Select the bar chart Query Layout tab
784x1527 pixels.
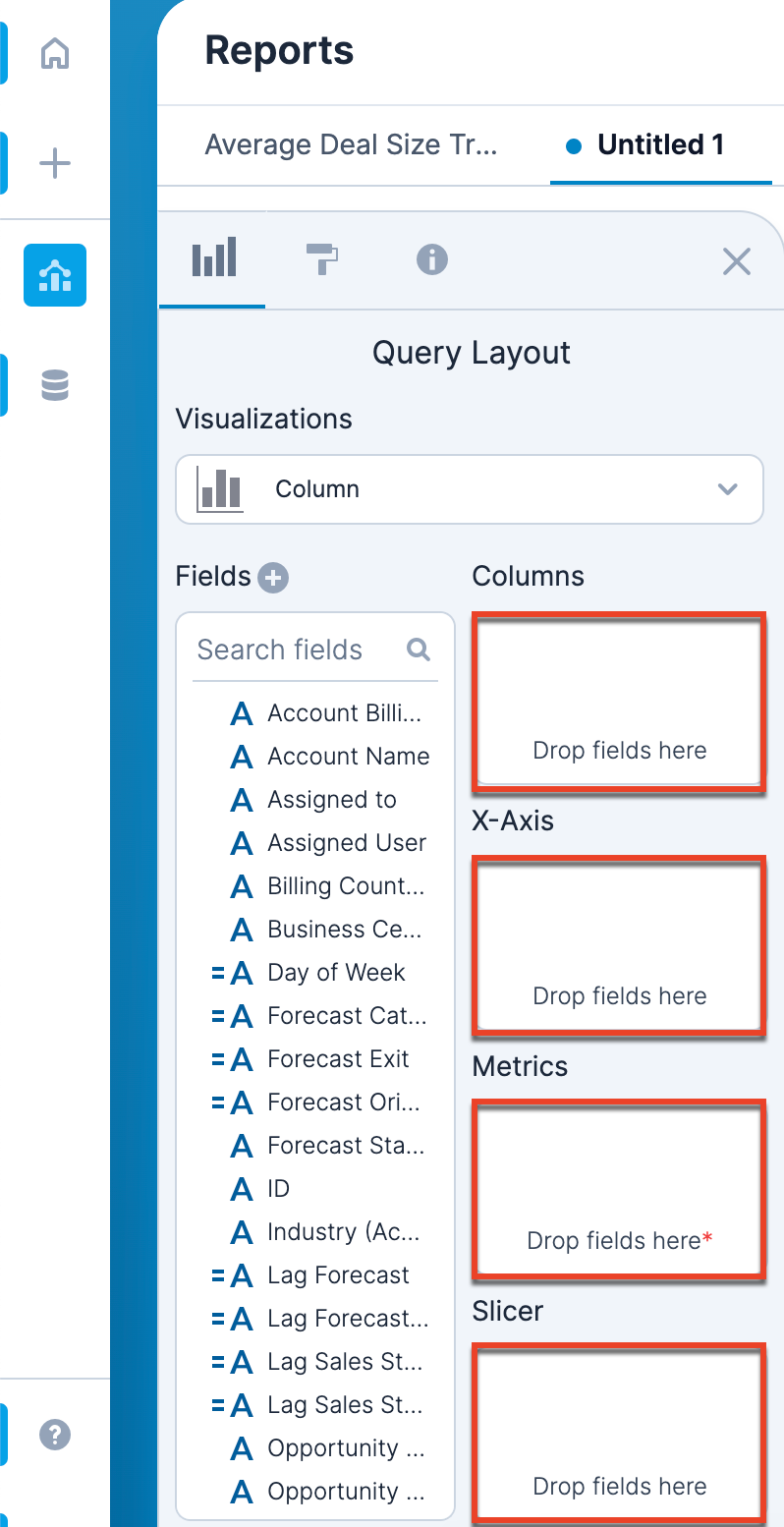pyautogui.click(x=214, y=258)
